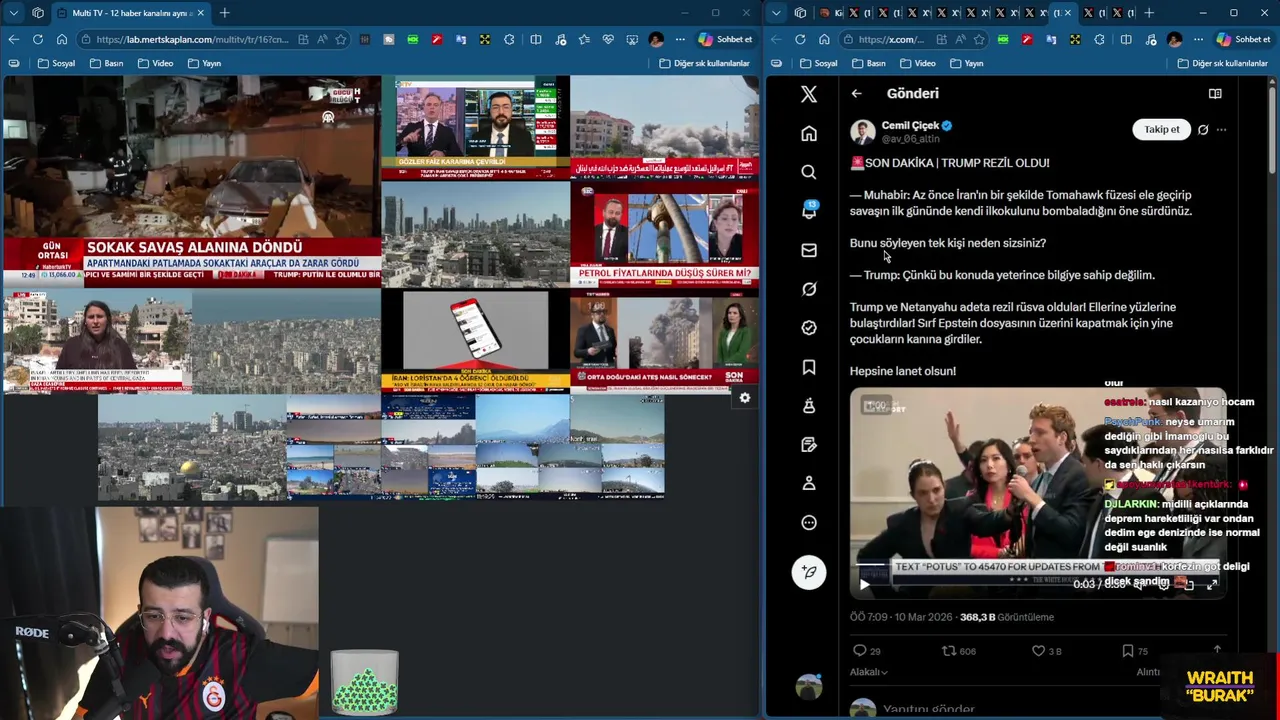Switch to first tab in X browser
The width and height of the screenshot is (1280, 720).
[831, 13]
